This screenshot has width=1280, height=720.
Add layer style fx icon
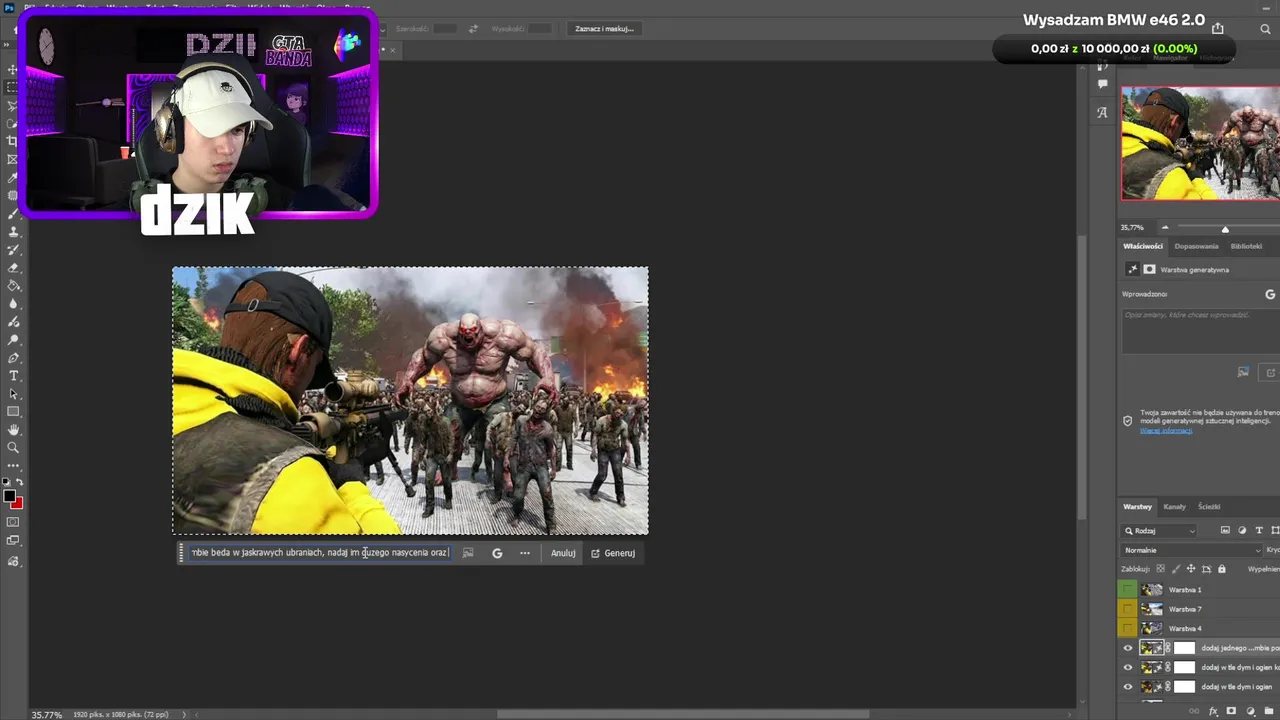(x=1214, y=712)
